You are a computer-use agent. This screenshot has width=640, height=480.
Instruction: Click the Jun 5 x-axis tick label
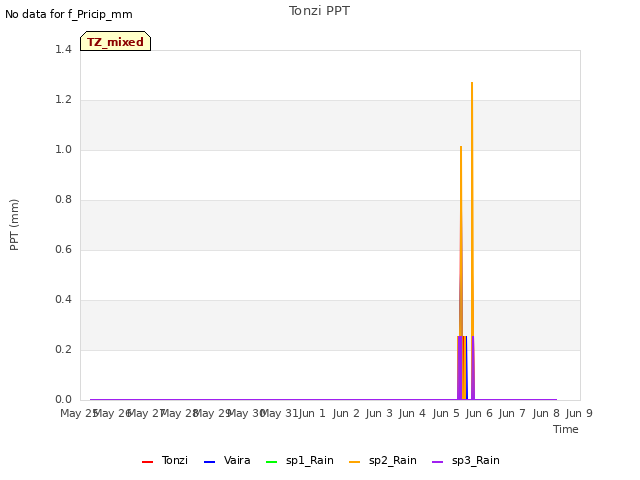coord(446,413)
